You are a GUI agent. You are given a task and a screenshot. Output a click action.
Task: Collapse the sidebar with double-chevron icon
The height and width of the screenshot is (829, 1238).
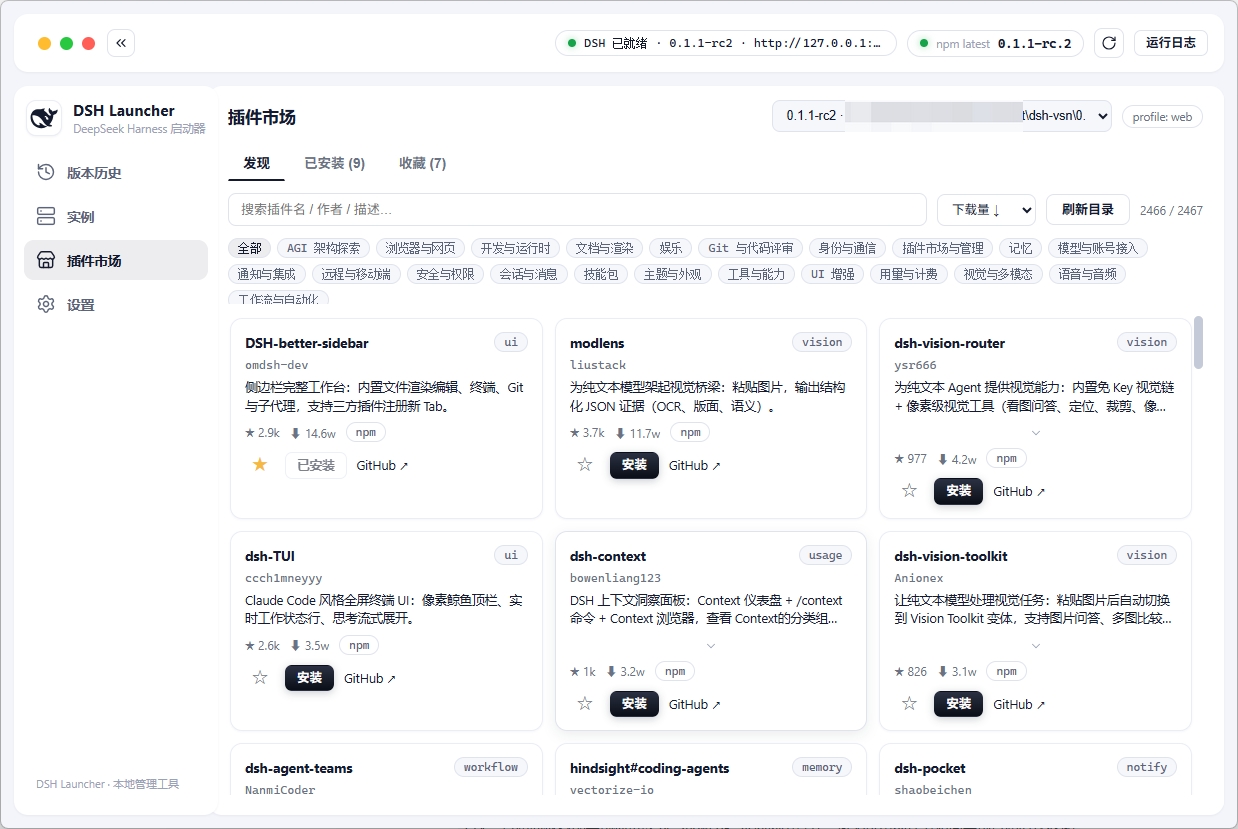tap(121, 43)
